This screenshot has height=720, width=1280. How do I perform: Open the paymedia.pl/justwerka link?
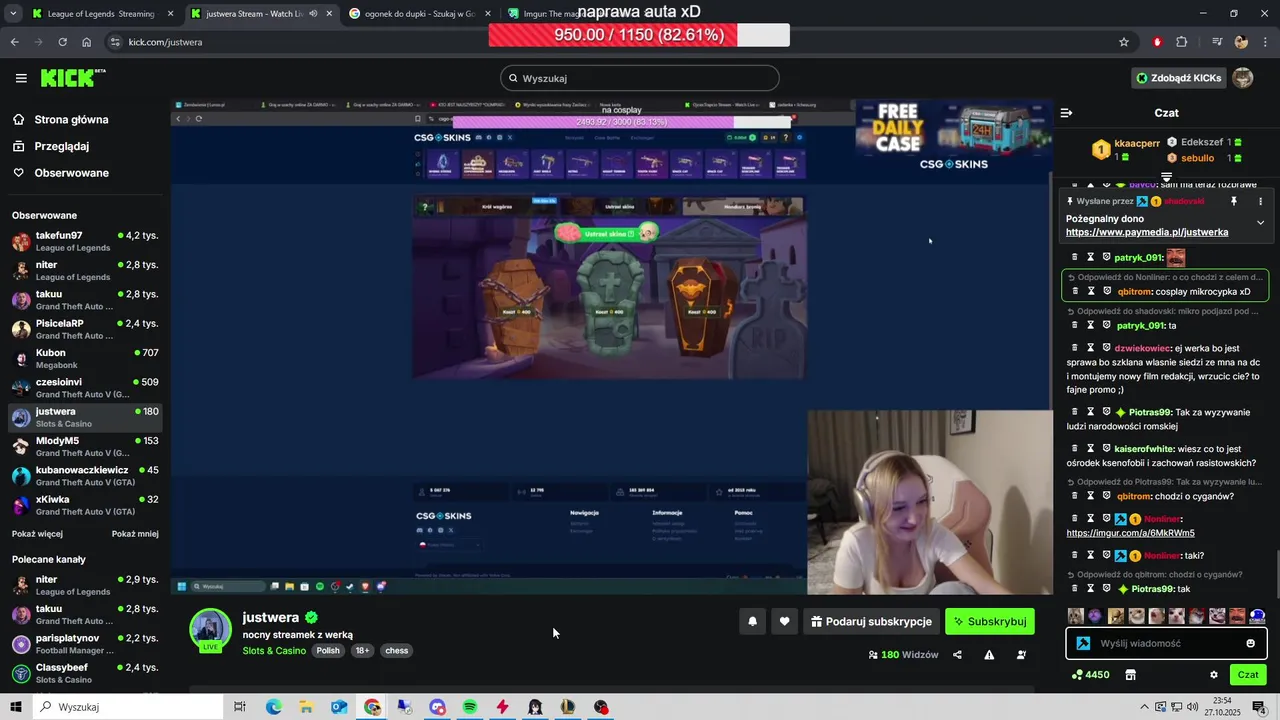pos(1147,232)
